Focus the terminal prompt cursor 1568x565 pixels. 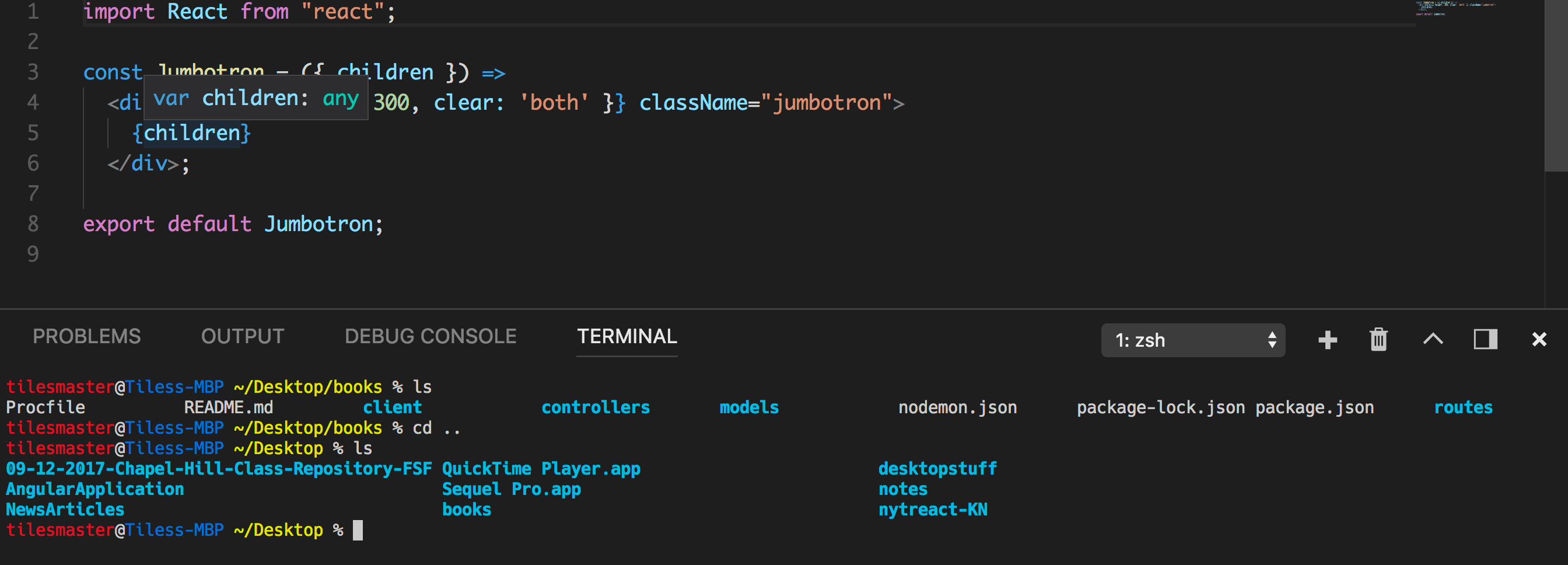[x=358, y=531]
